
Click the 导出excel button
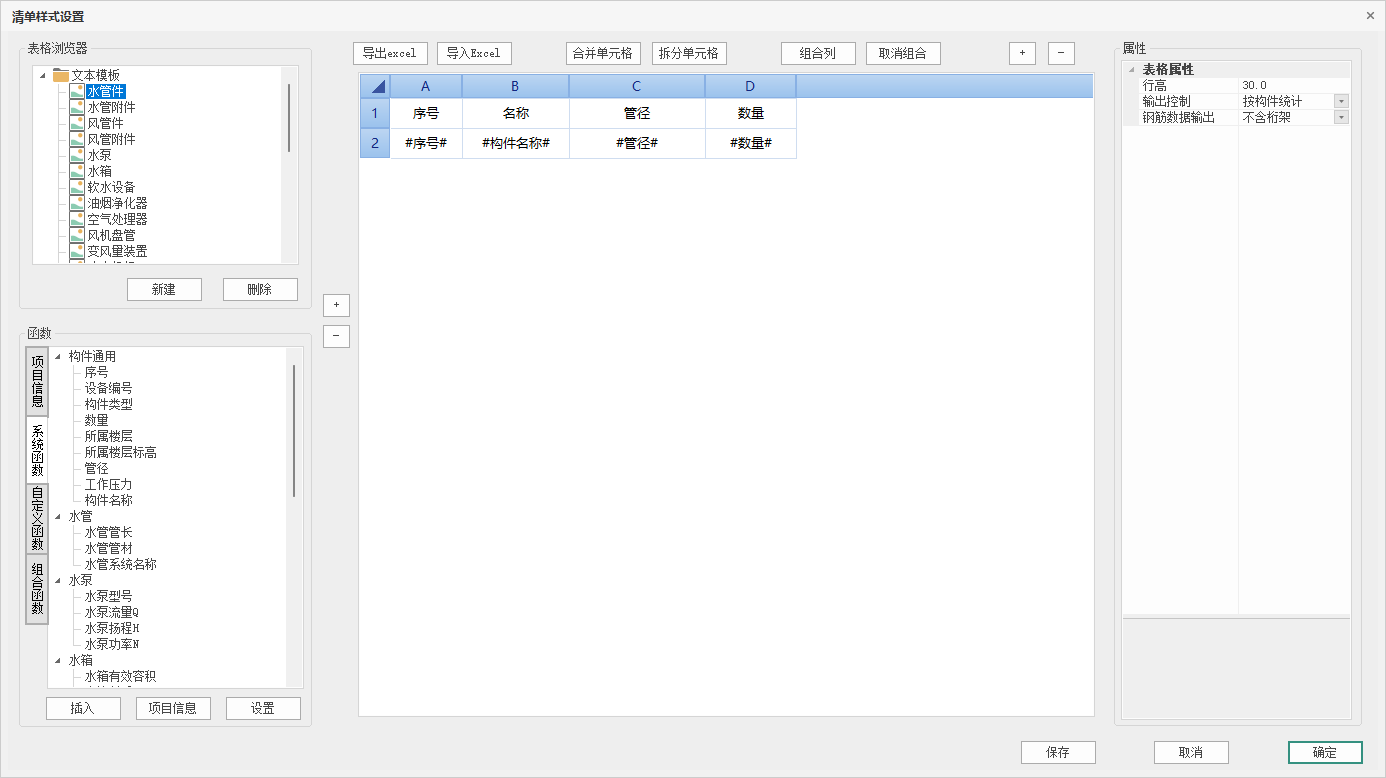[391, 53]
